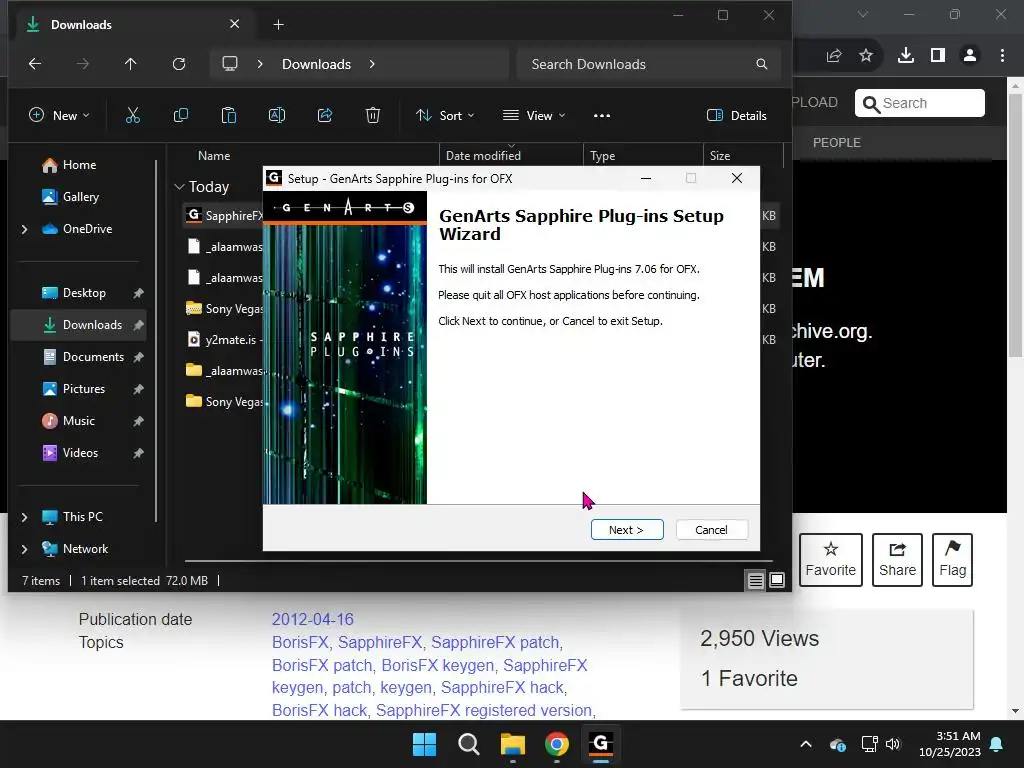Show hidden system tray icons
The width and height of the screenshot is (1024, 768).
[x=806, y=744]
